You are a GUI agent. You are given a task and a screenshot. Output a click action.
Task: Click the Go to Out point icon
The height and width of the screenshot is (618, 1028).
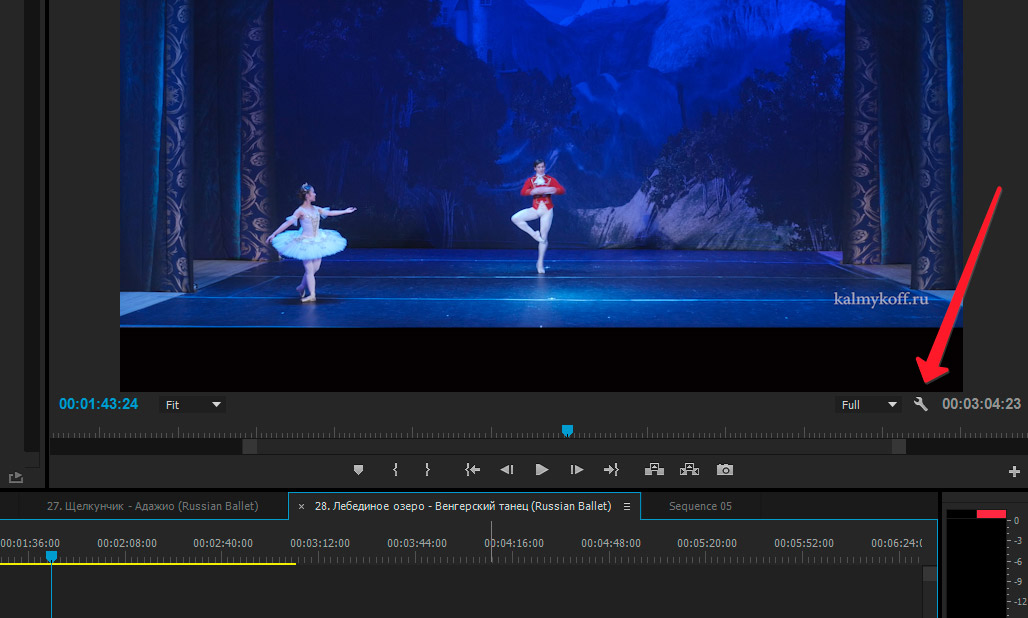click(x=611, y=470)
